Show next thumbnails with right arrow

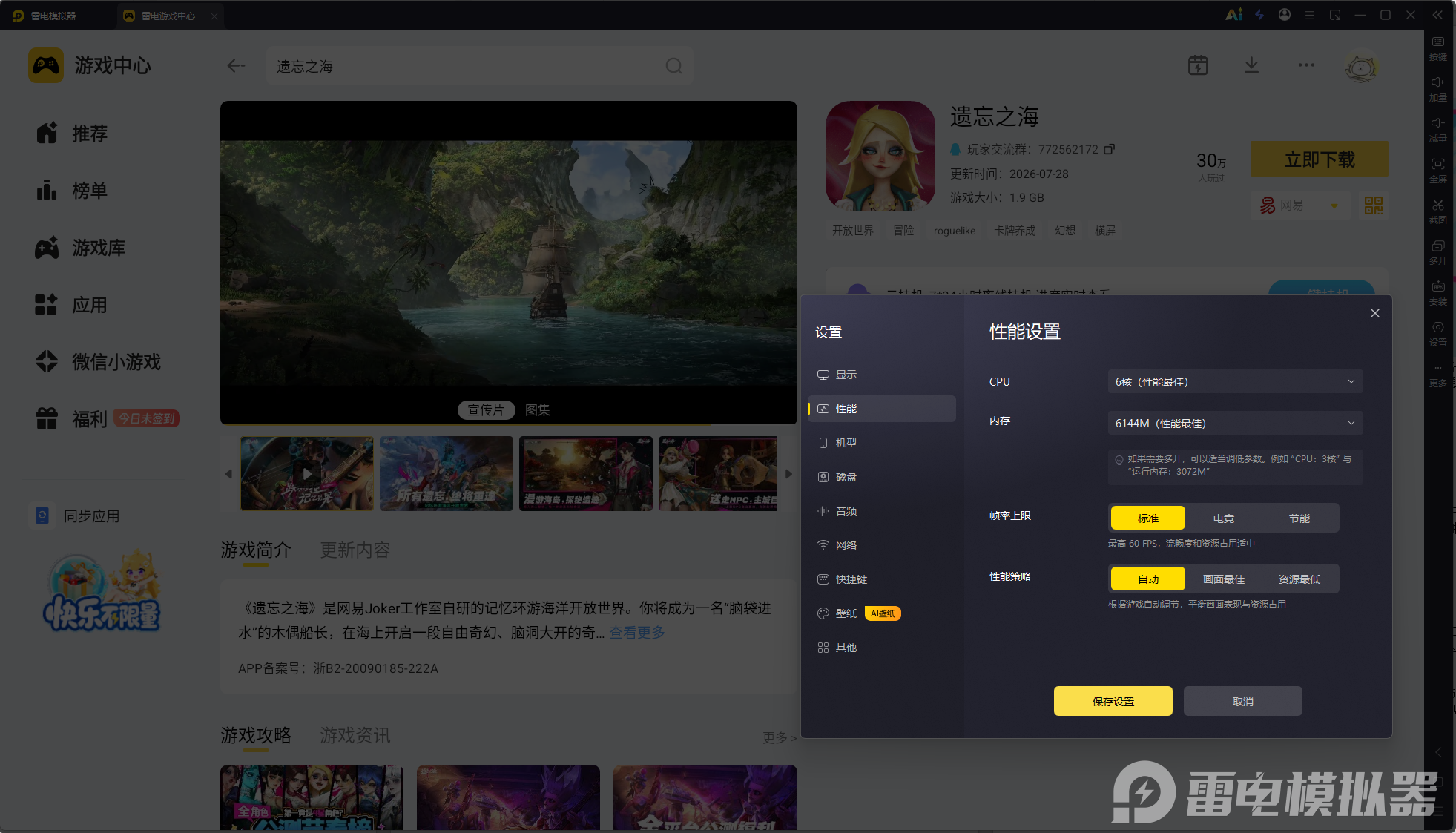(x=788, y=473)
